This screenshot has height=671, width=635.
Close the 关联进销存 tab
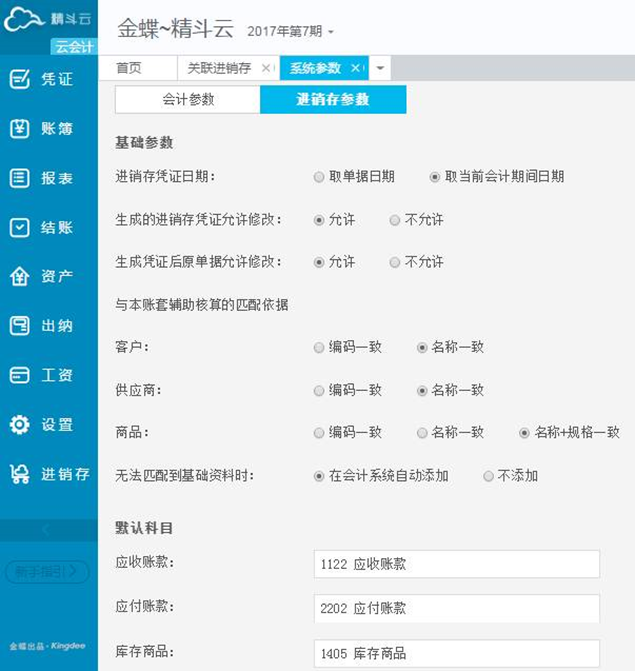tap(266, 68)
